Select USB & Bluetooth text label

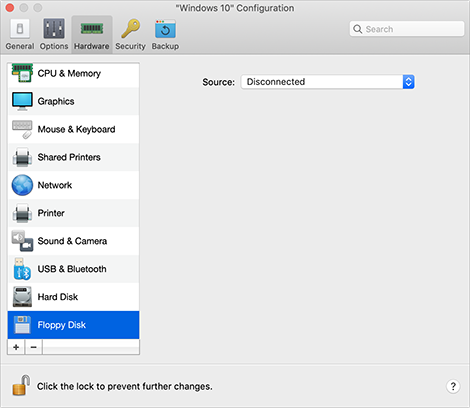point(72,269)
